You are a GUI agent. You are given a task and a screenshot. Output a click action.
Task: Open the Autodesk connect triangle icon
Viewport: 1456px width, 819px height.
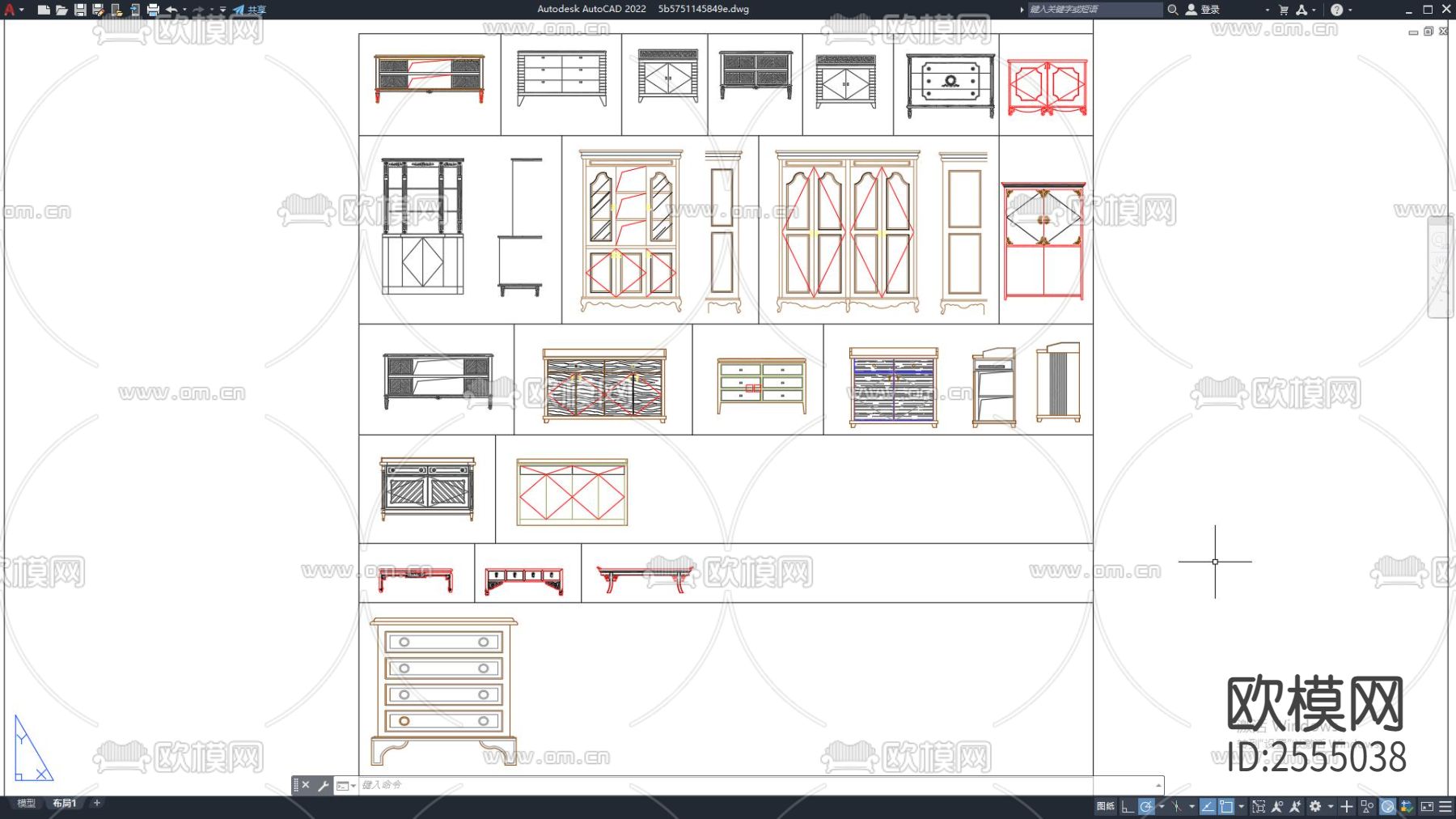coord(1302,10)
